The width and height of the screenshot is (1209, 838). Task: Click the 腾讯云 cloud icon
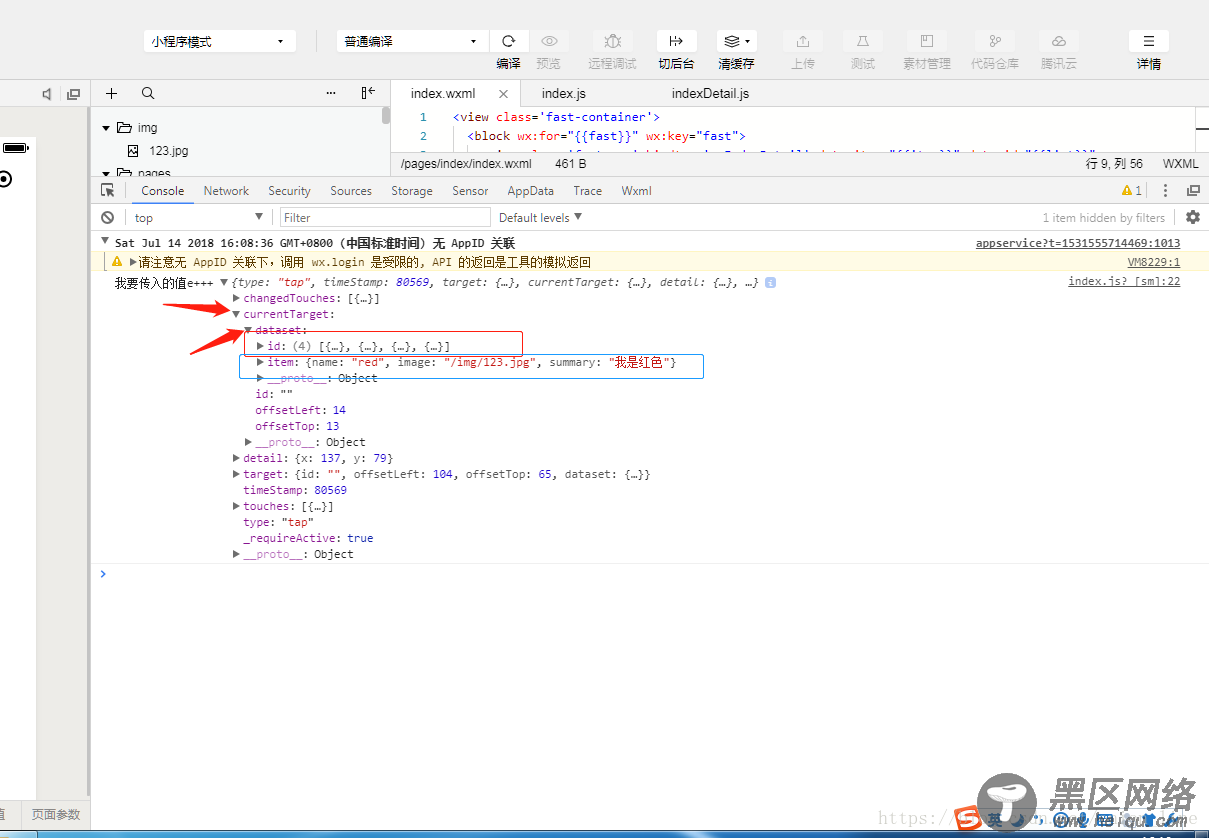click(1059, 41)
